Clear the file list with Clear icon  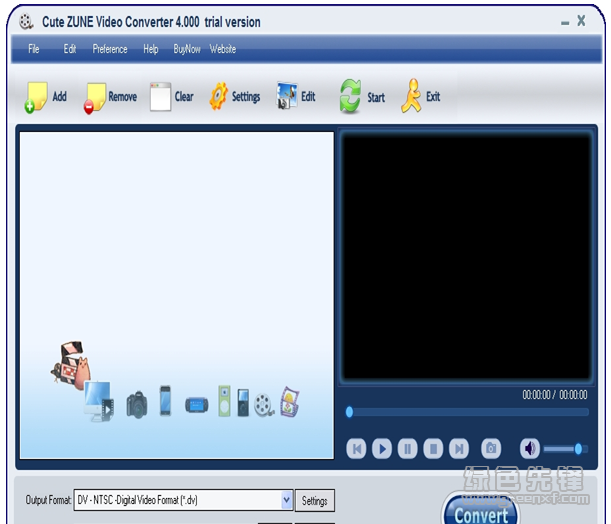point(160,97)
